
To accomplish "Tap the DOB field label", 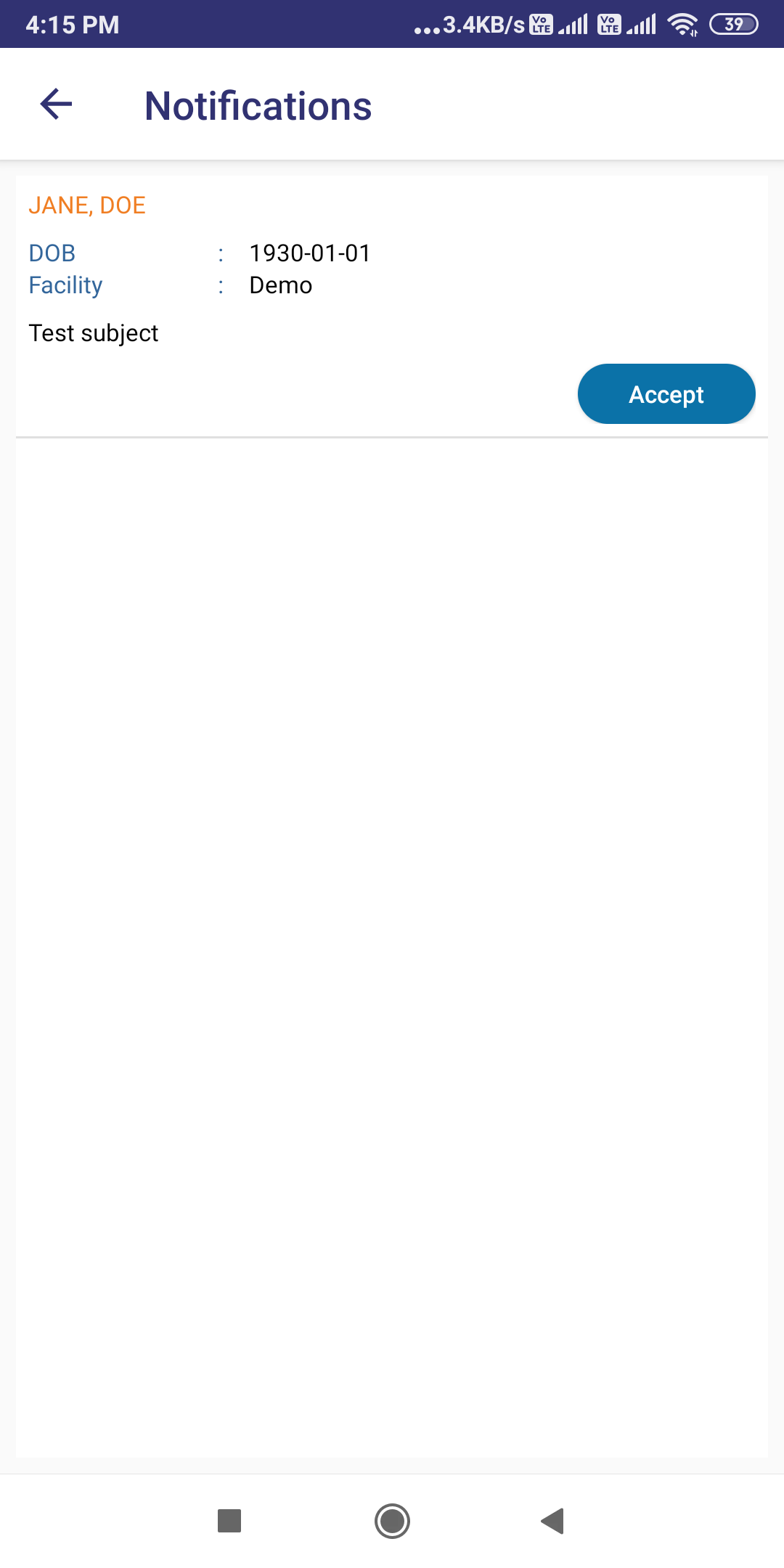I will pyautogui.click(x=52, y=253).
